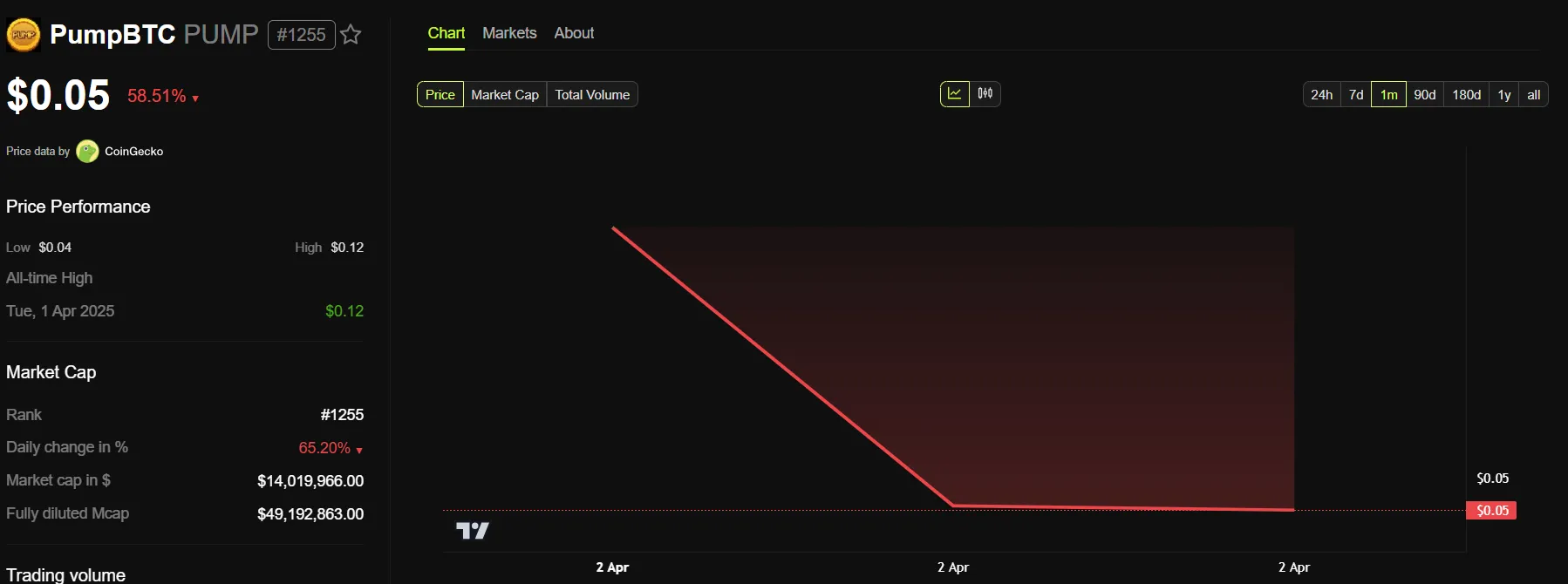
Task: Click the Market Cap section heading
Action: coord(51,372)
